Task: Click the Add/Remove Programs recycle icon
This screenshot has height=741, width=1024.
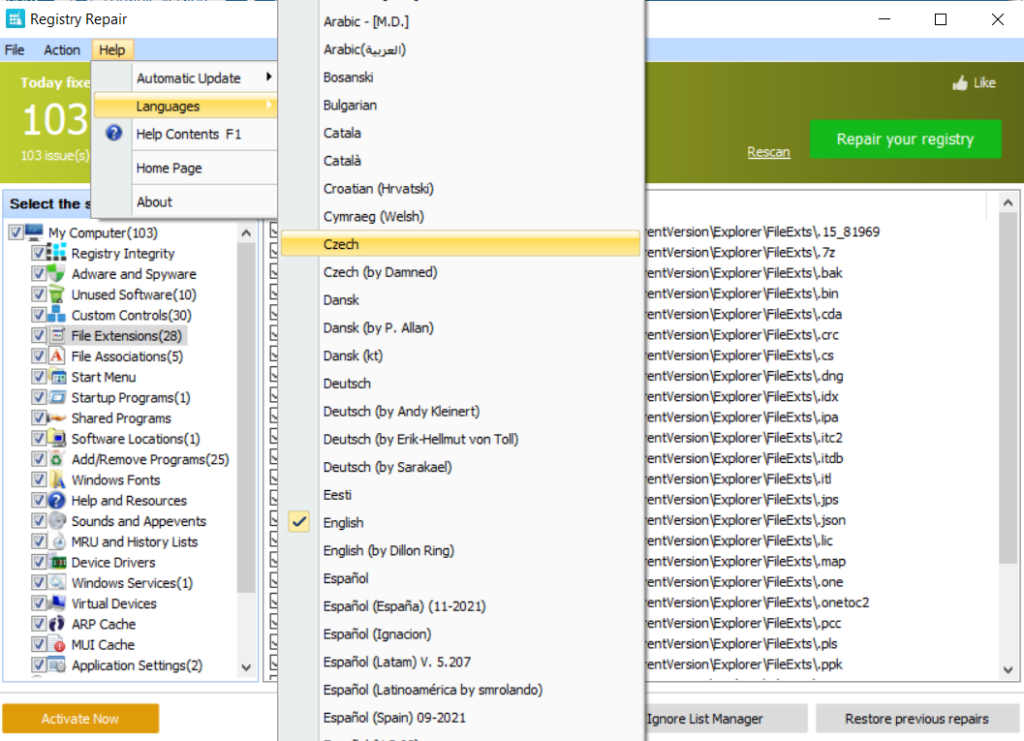Action: pyautogui.click(x=57, y=459)
